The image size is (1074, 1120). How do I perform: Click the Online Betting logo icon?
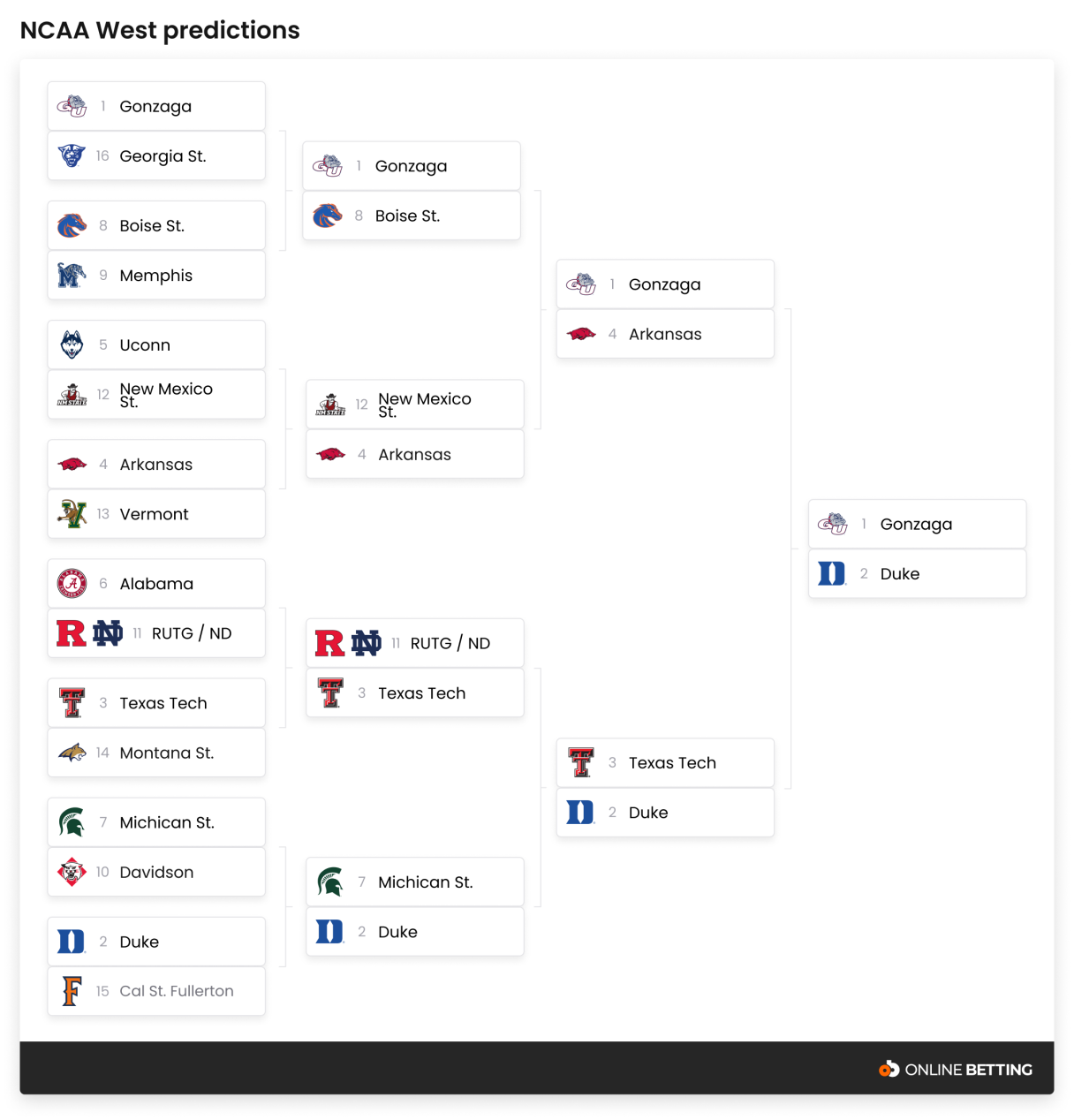[x=889, y=1069]
